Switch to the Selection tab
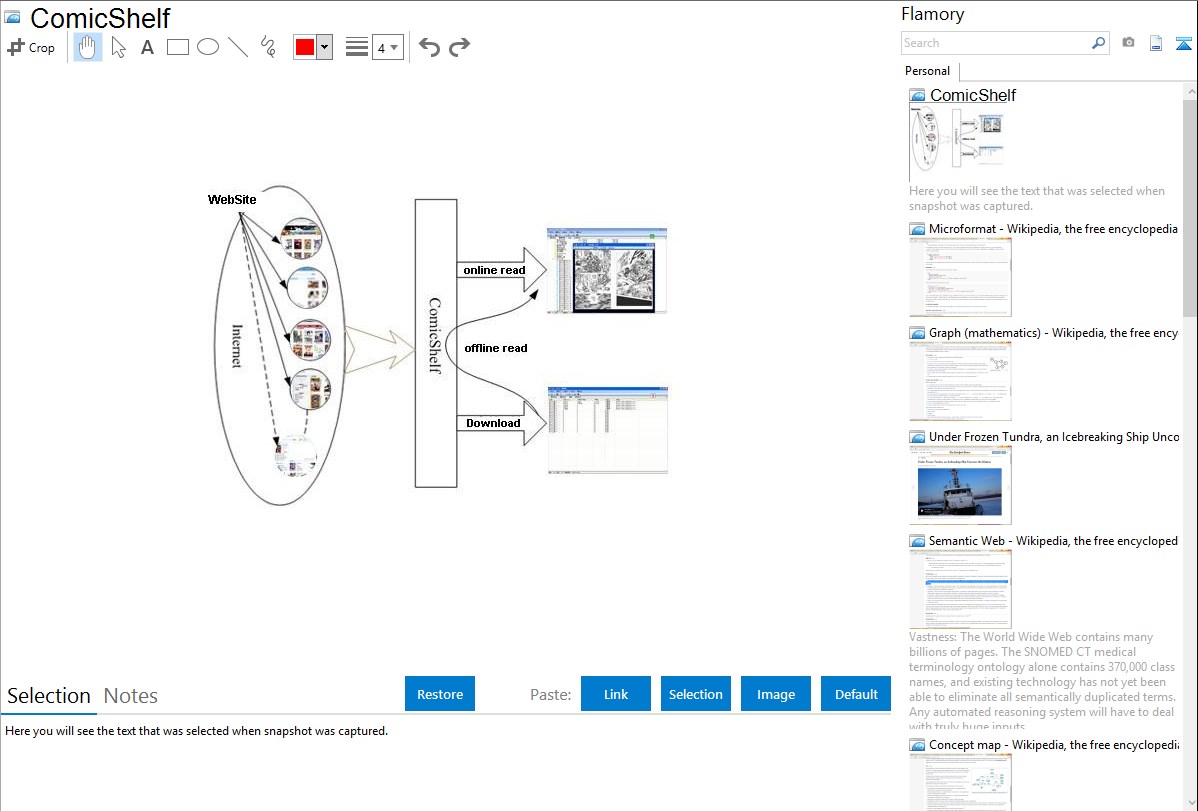 click(49, 696)
